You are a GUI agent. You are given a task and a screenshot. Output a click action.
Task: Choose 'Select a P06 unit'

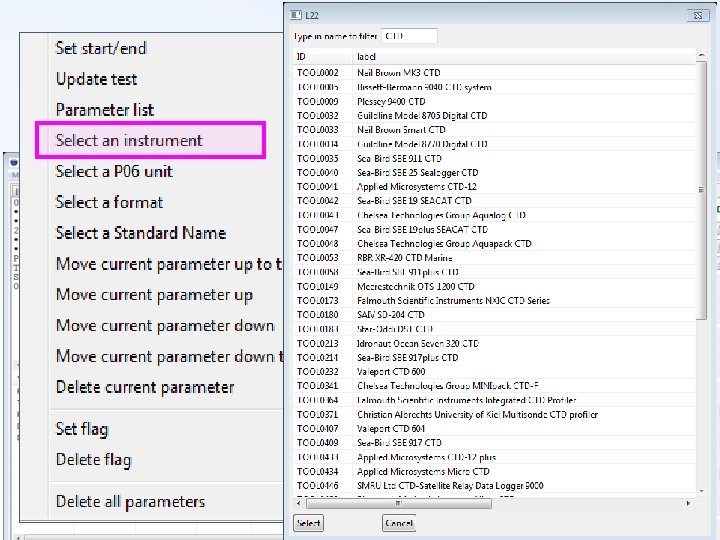click(114, 171)
